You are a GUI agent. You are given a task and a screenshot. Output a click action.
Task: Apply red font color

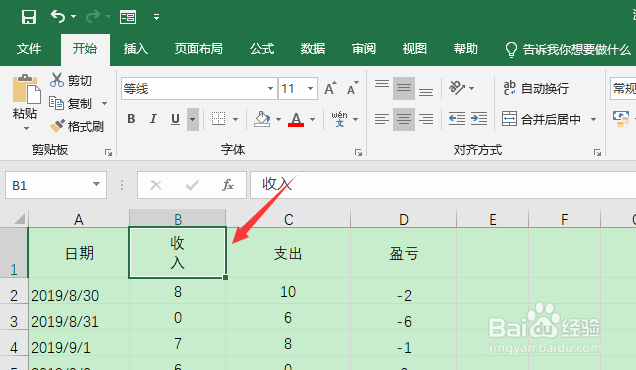[x=296, y=119]
